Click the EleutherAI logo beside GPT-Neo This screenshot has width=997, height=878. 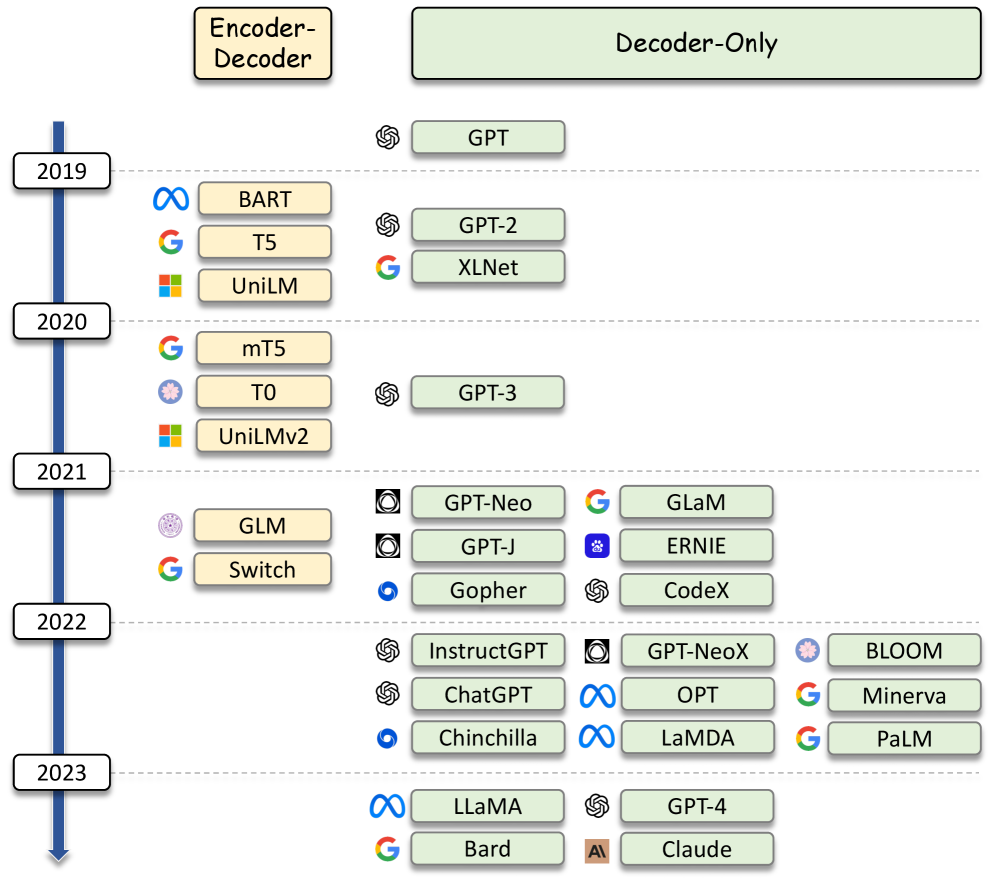(x=388, y=502)
